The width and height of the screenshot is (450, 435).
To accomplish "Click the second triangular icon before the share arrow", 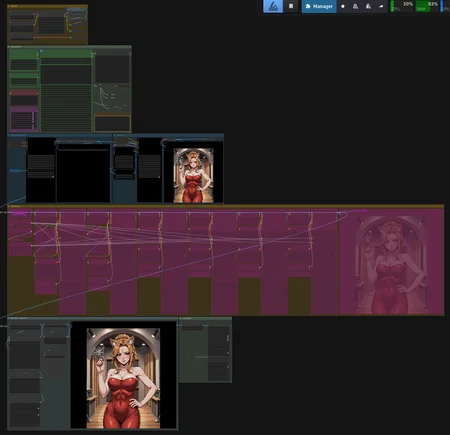I will point(368,6).
